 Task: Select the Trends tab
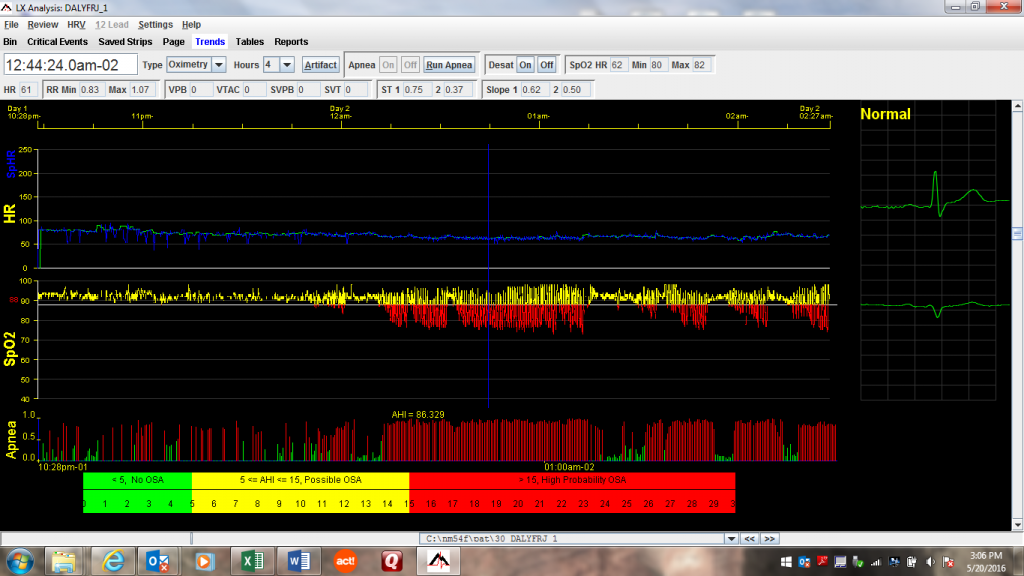[210, 42]
